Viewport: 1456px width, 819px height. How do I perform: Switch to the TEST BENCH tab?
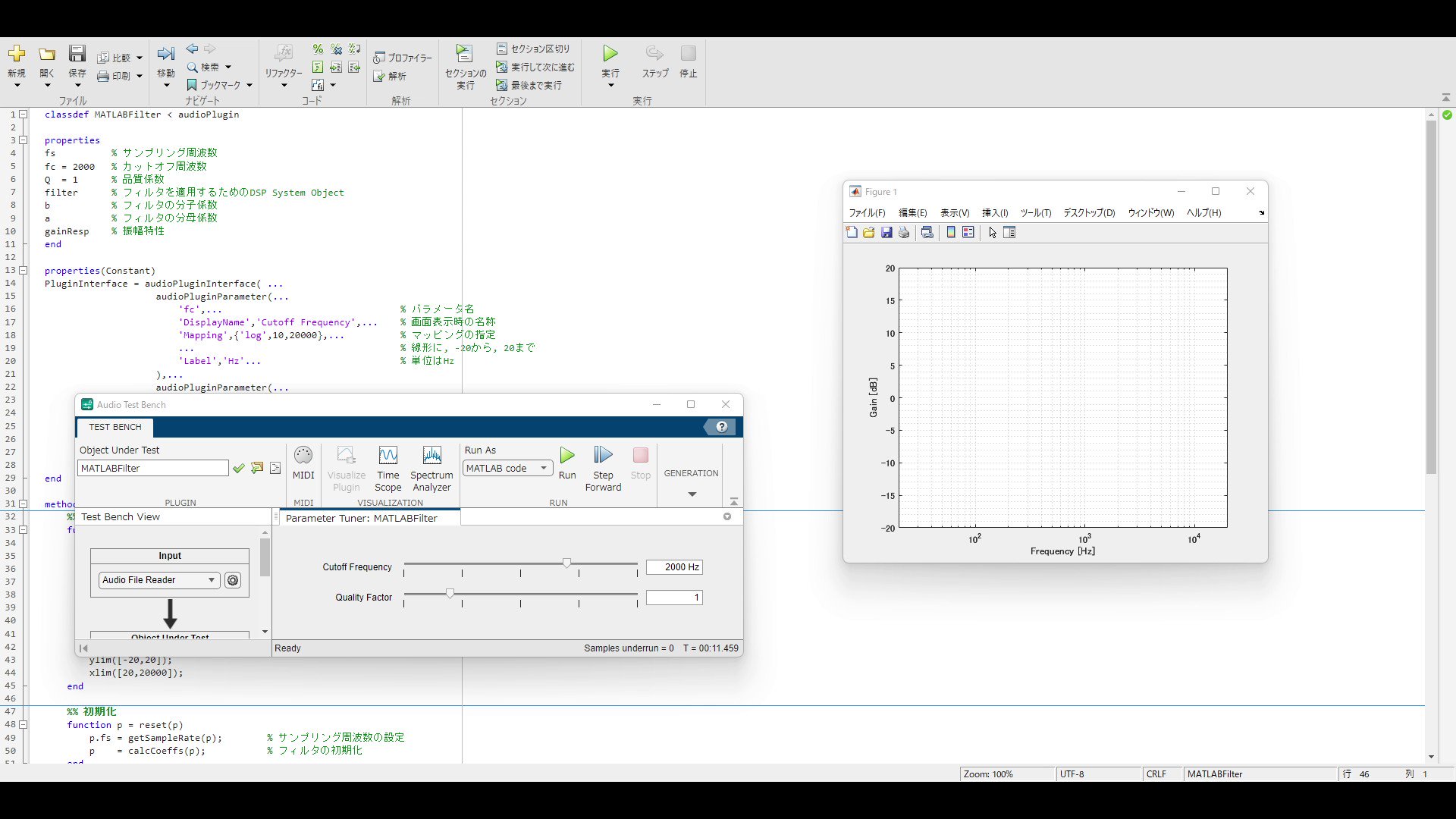click(x=115, y=427)
